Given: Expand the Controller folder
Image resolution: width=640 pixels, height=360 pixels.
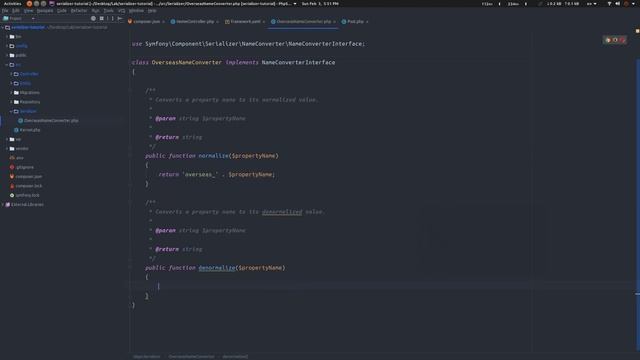Looking at the screenshot, I should pos(11,74).
